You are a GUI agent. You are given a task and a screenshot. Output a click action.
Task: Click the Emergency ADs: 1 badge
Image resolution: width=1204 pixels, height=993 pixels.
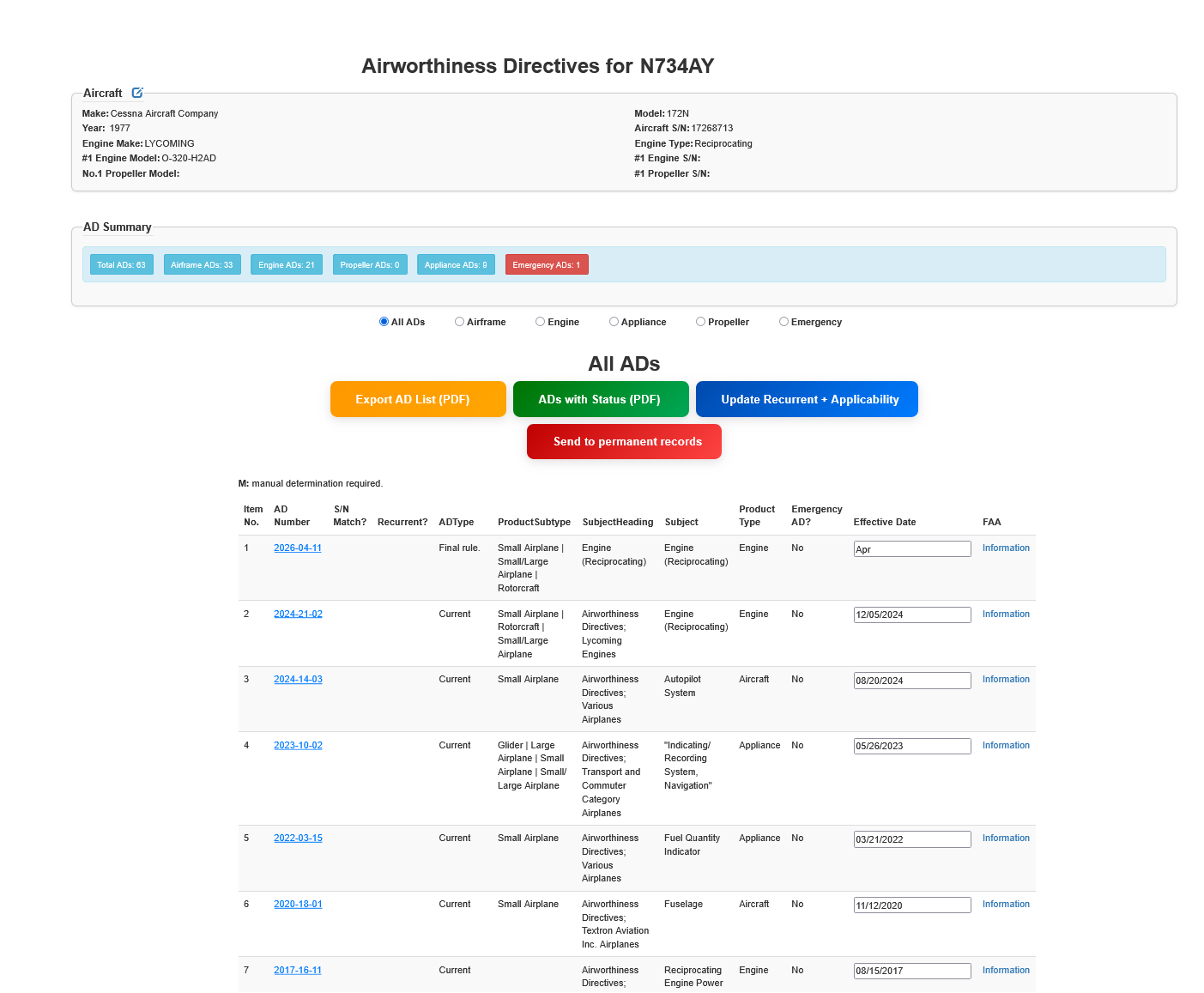[547, 264]
